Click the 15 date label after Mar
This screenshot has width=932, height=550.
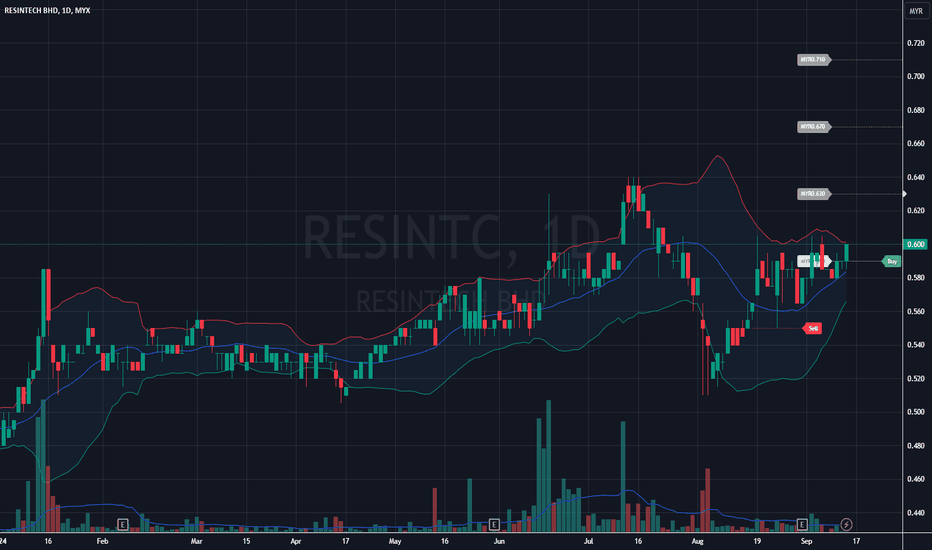(x=246, y=541)
